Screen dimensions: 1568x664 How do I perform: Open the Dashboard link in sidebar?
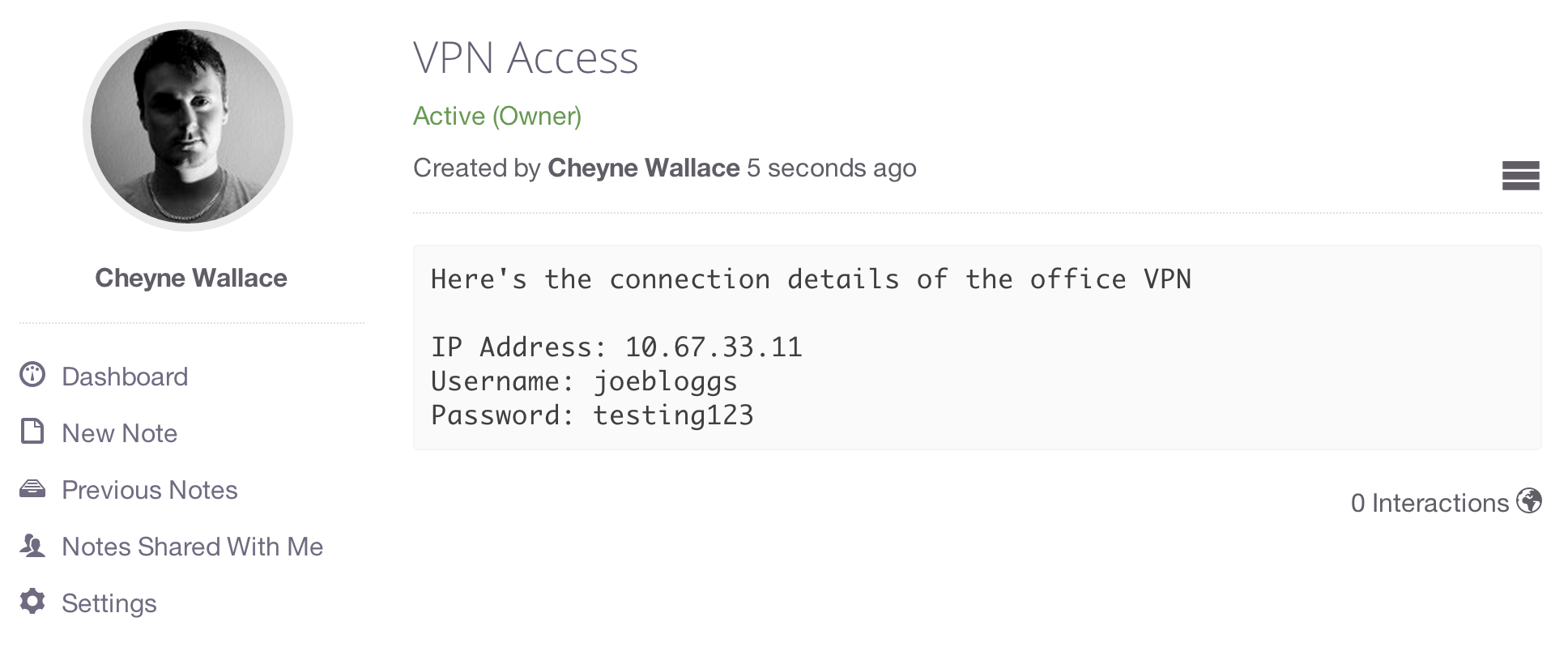pos(125,377)
